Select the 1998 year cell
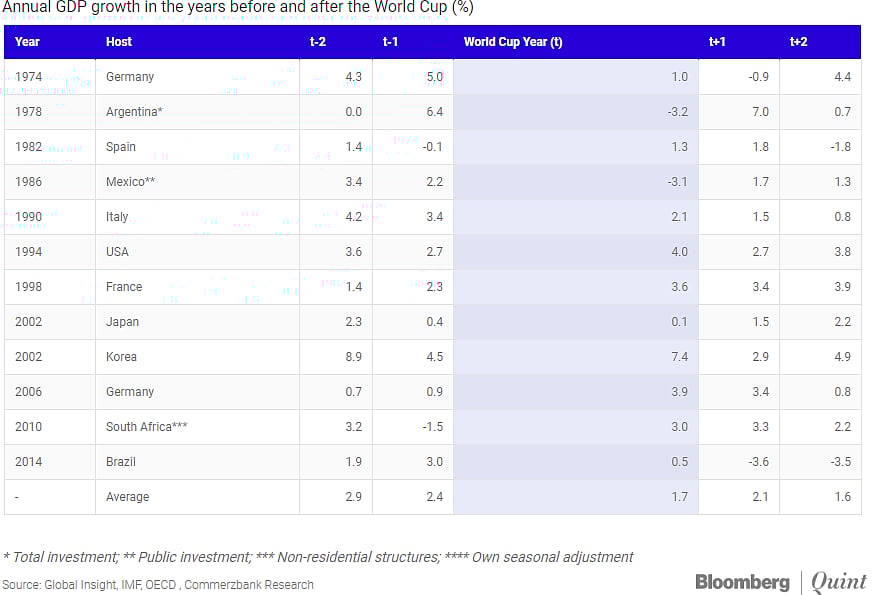The height and width of the screenshot is (595, 881). pyautogui.click(x=29, y=287)
